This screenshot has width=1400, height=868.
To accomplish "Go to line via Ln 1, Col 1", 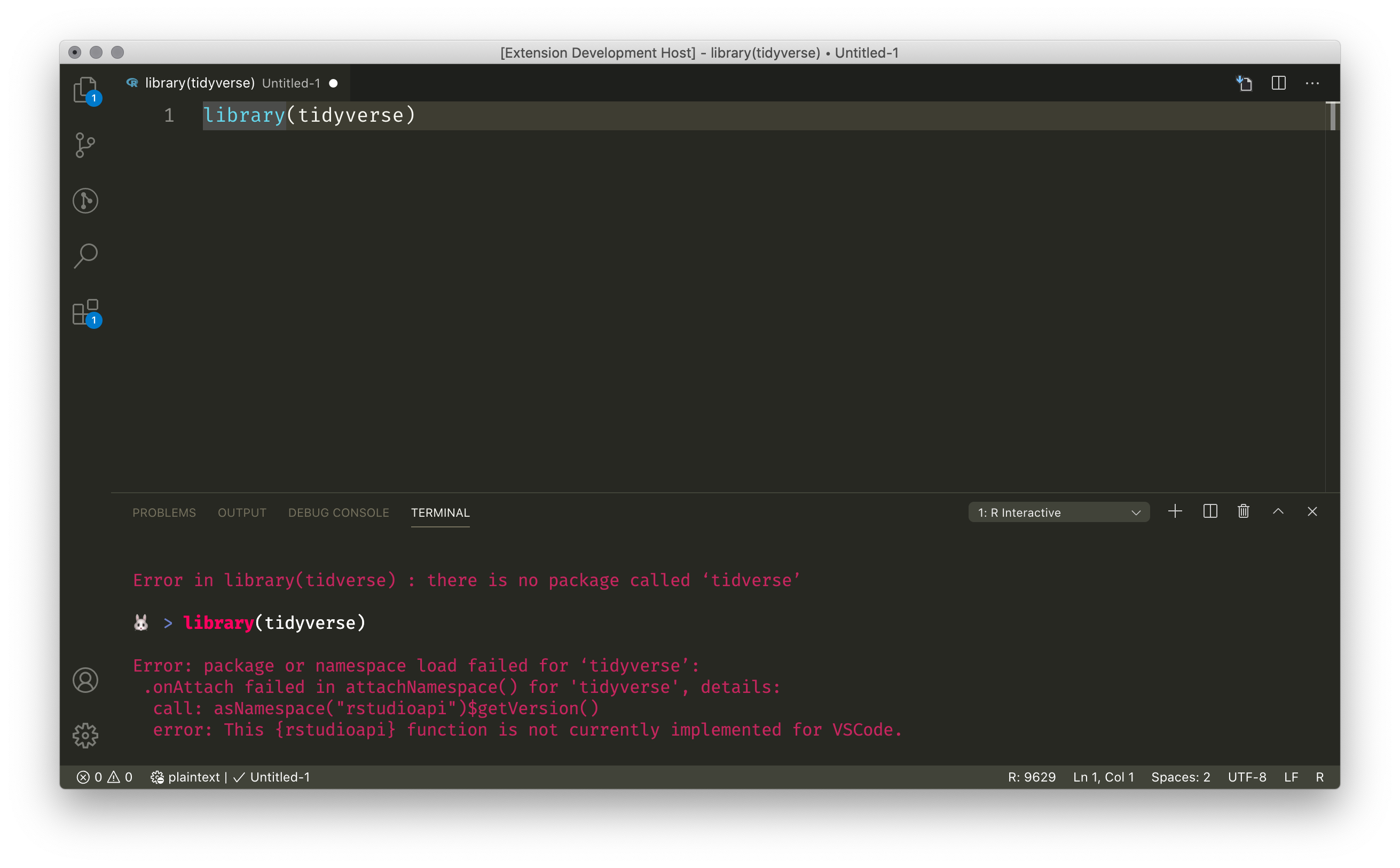I will coord(1103,777).
